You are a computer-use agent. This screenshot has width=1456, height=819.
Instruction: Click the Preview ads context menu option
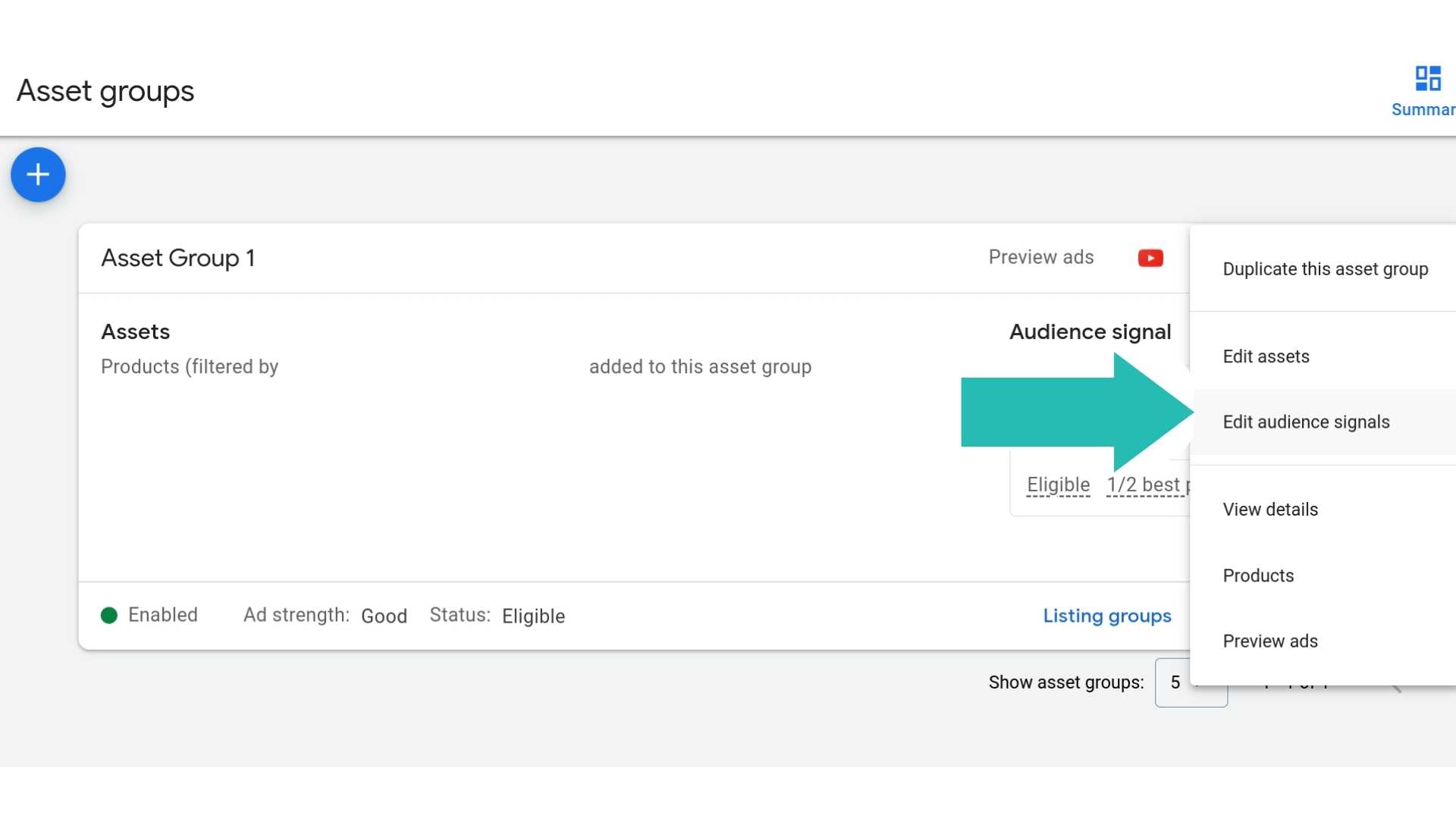point(1270,641)
